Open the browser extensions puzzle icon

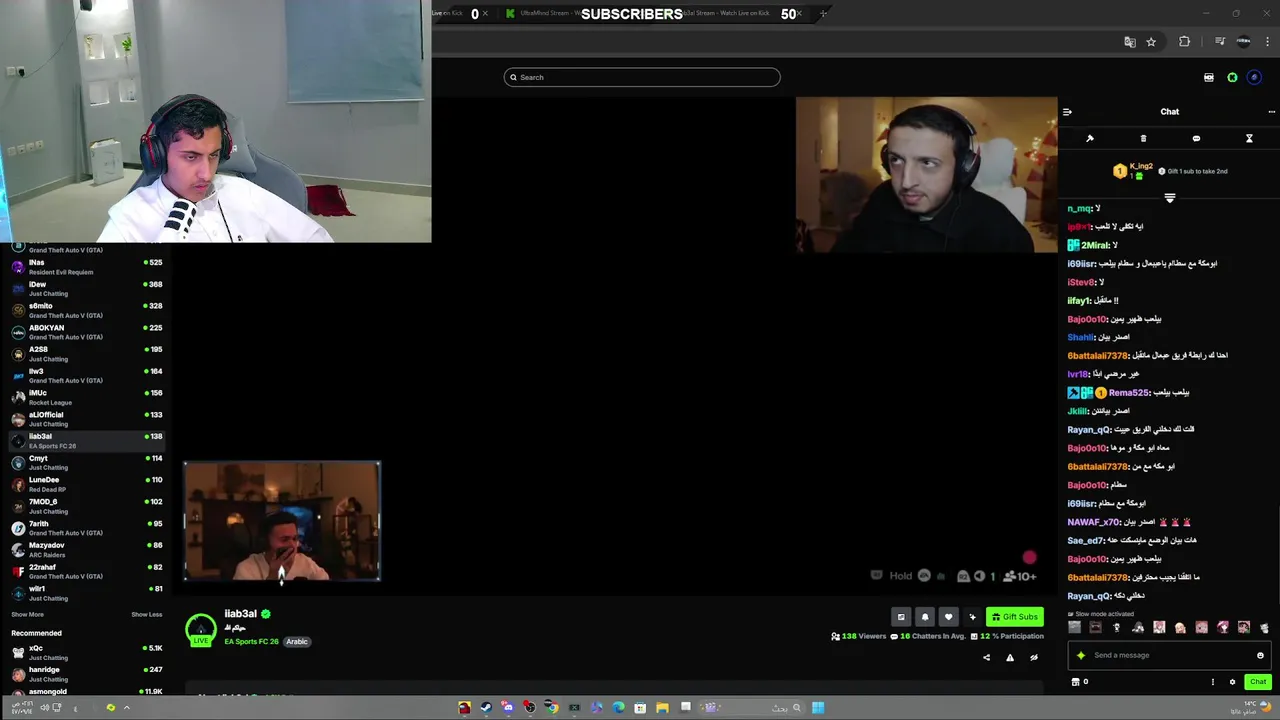[1185, 42]
